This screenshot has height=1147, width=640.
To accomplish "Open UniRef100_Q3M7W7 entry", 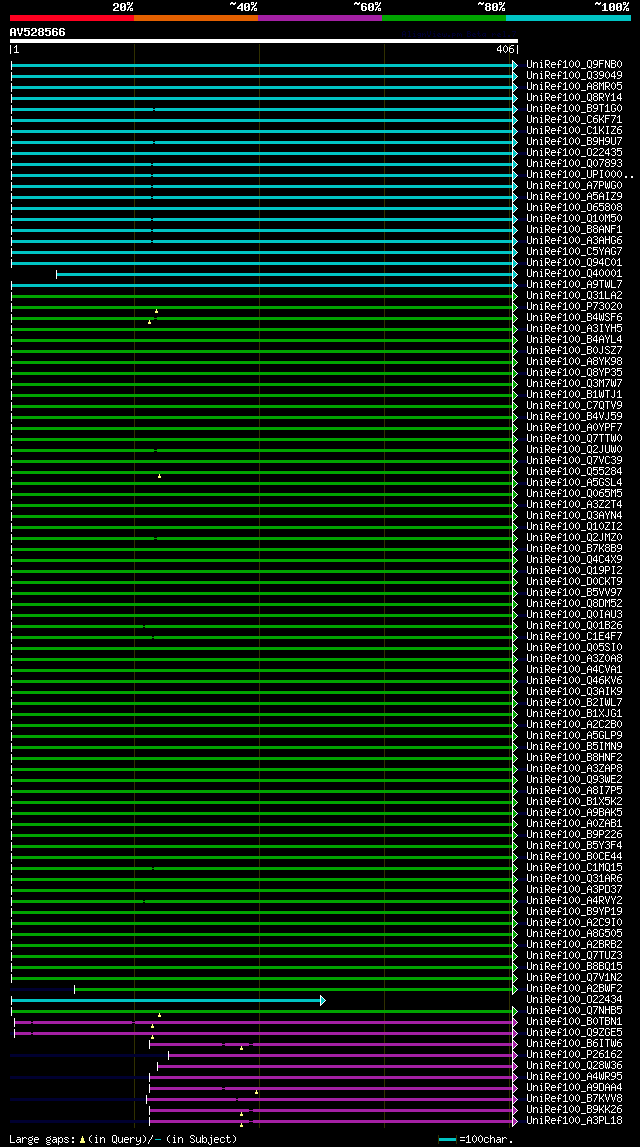I will tap(574, 383).
